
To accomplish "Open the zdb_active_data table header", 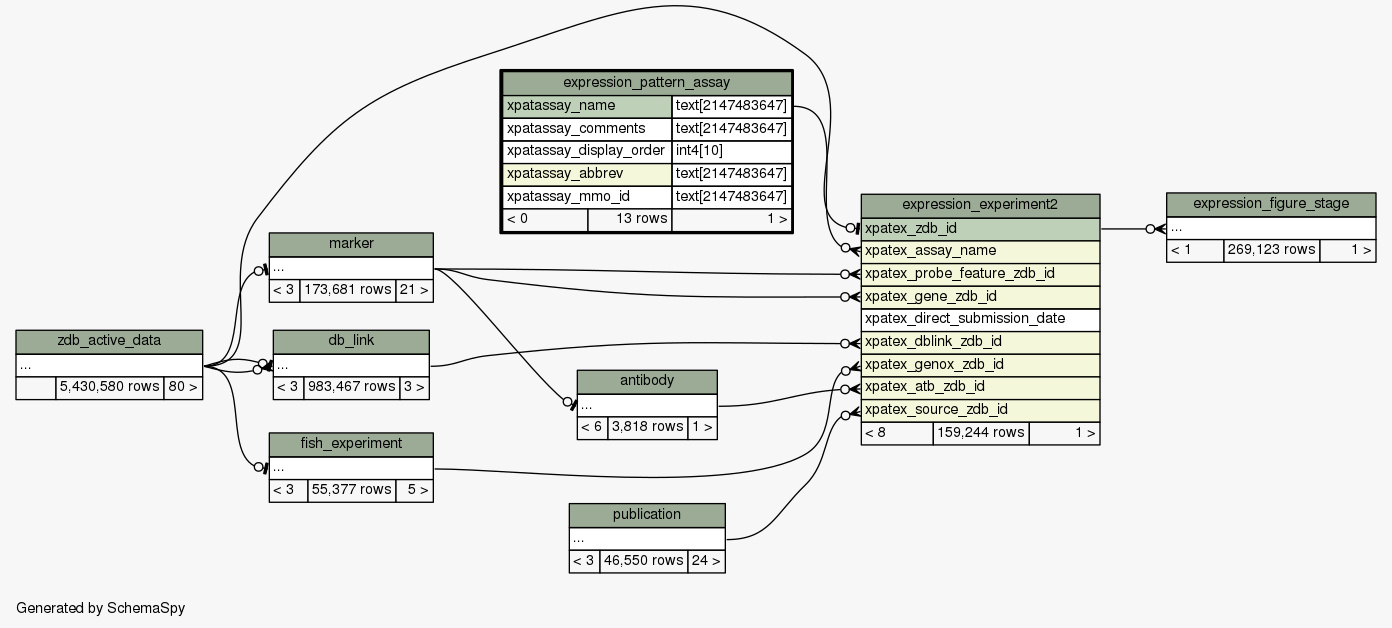I will pos(109,342).
